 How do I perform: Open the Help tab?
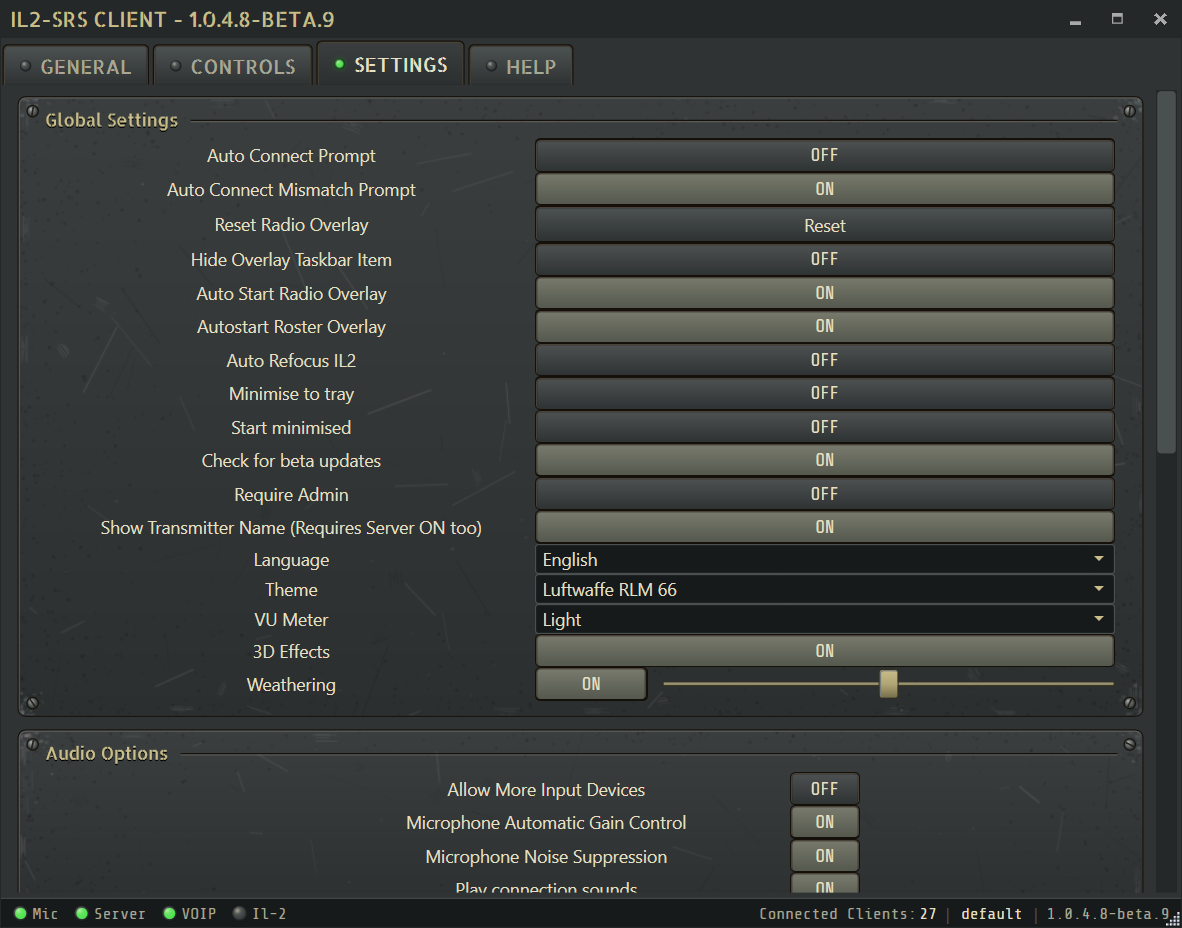coord(521,66)
